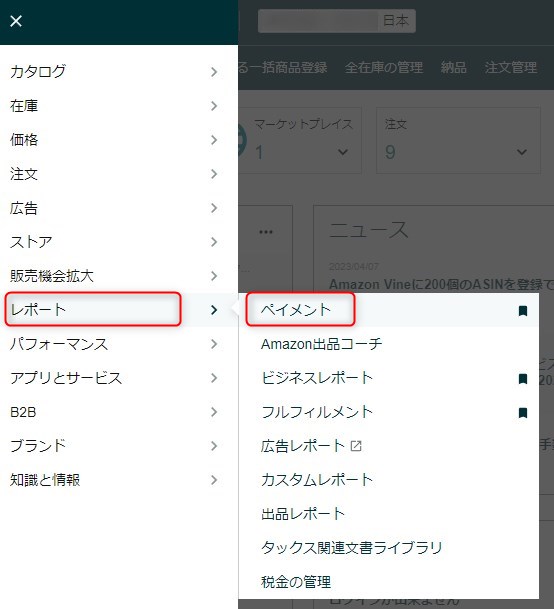Expand the カタログ chevron arrow

(x=214, y=72)
